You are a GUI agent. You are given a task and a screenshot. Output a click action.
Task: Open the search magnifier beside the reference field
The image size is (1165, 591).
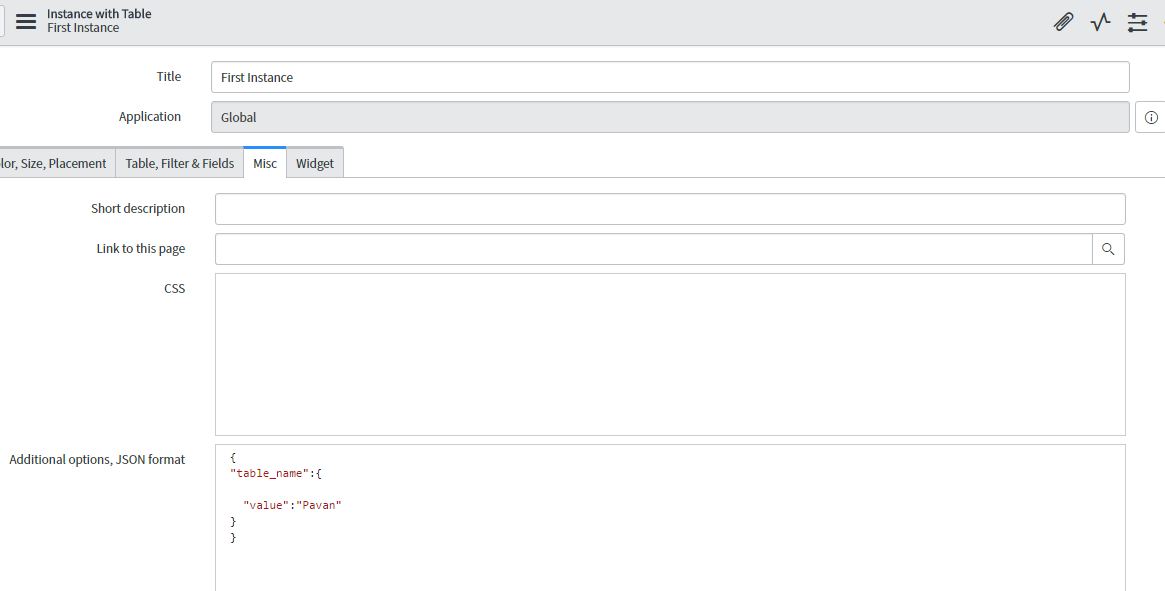click(1108, 248)
